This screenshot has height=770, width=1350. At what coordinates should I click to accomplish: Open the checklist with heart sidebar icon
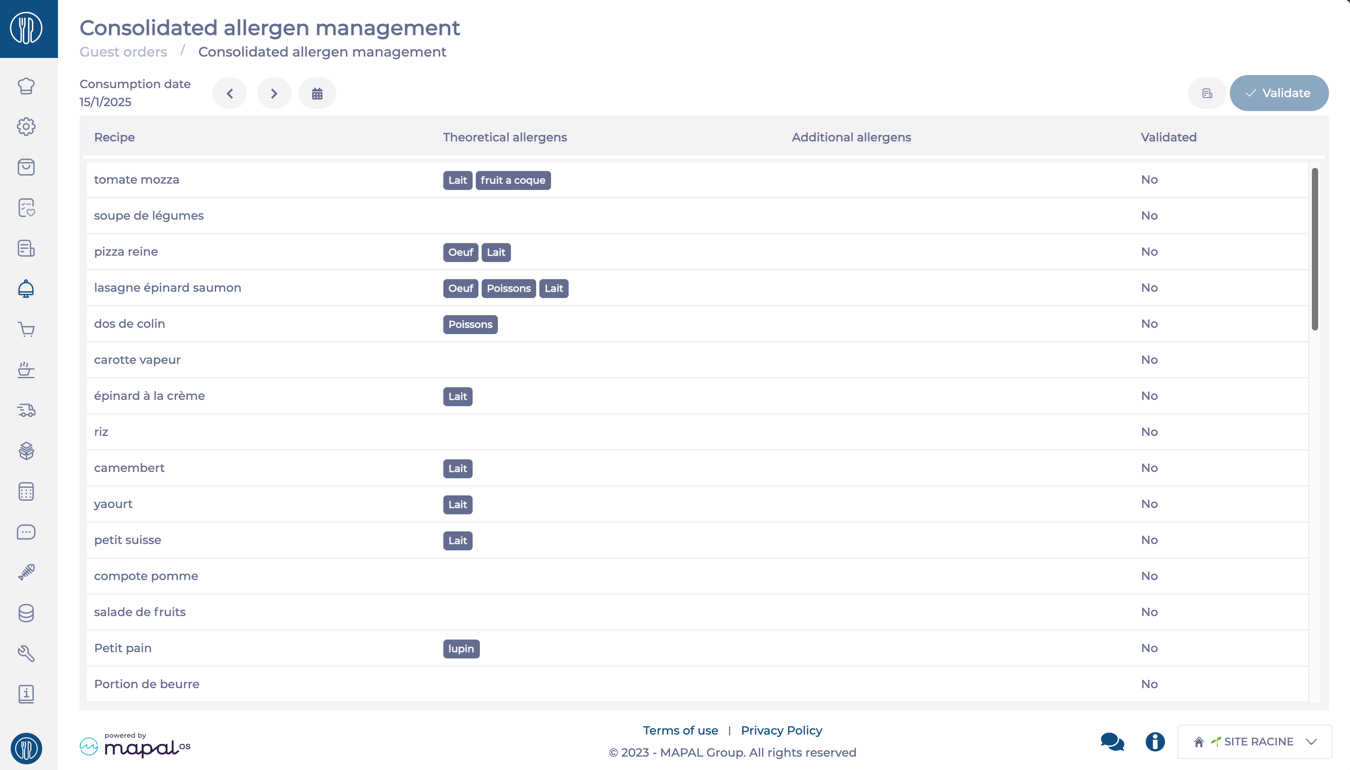tap(27, 208)
